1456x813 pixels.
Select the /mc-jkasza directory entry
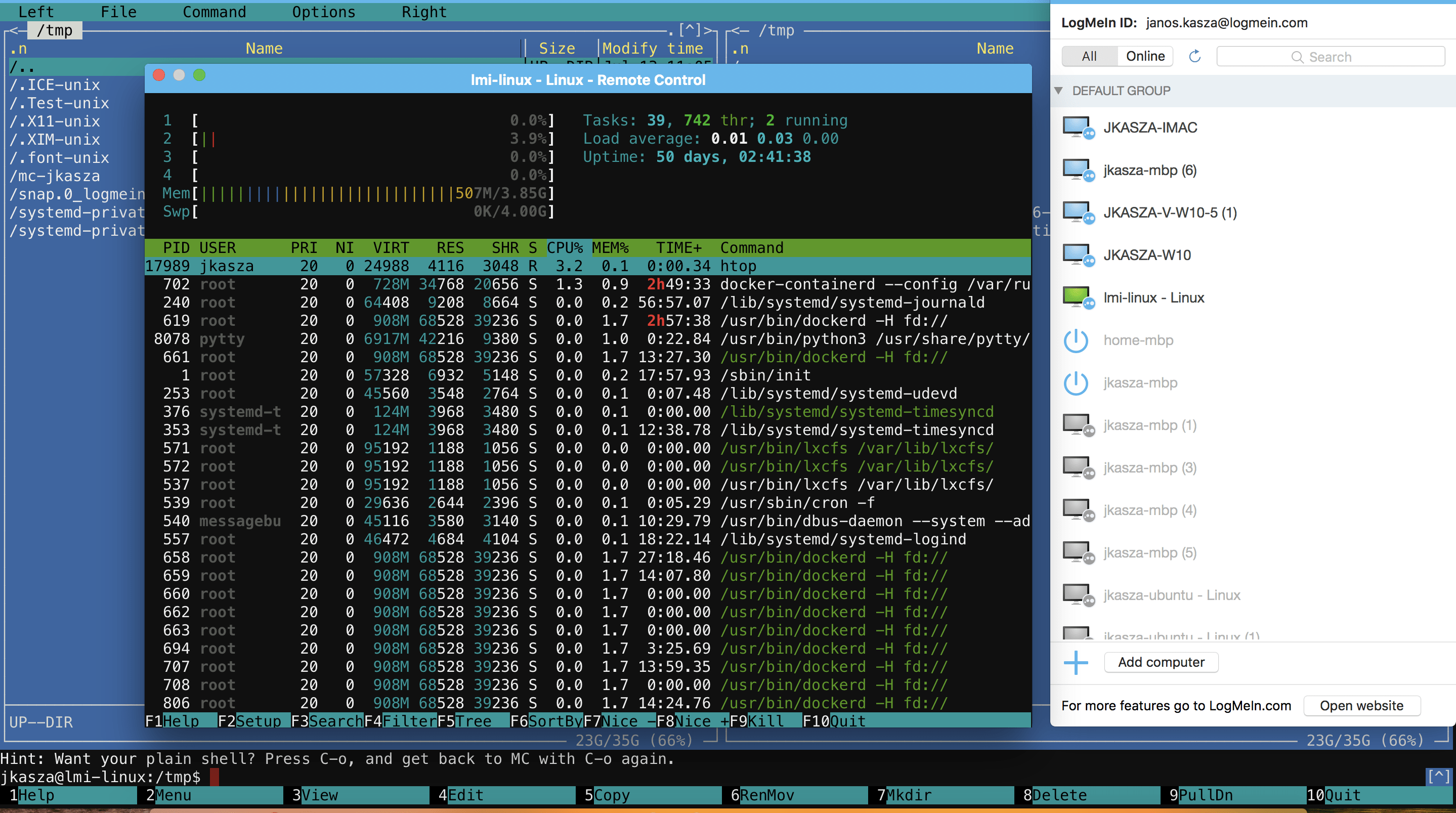pyautogui.click(x=55, y=176)
